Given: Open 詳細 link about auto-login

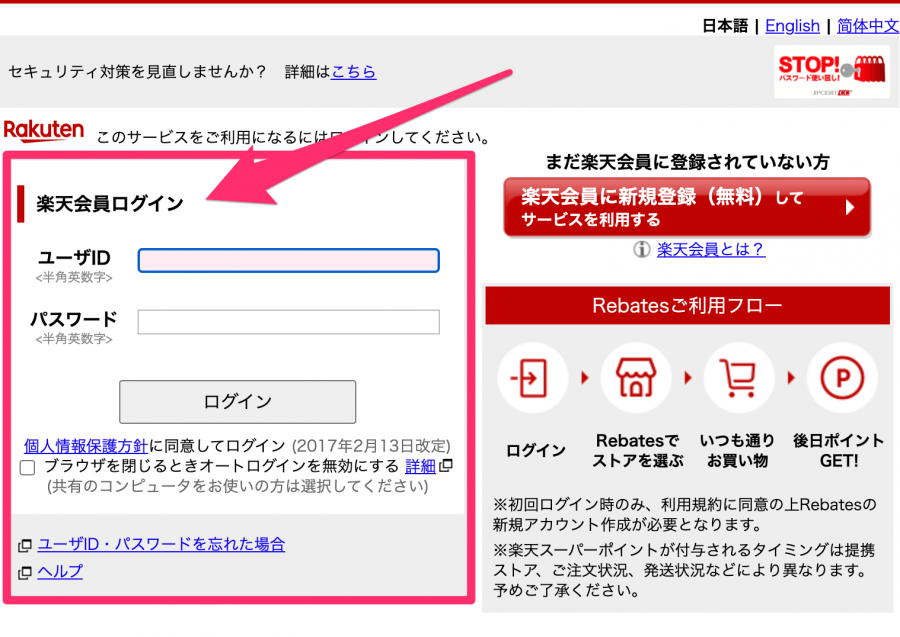Looking at the screenshot, I should pos(420,467).
